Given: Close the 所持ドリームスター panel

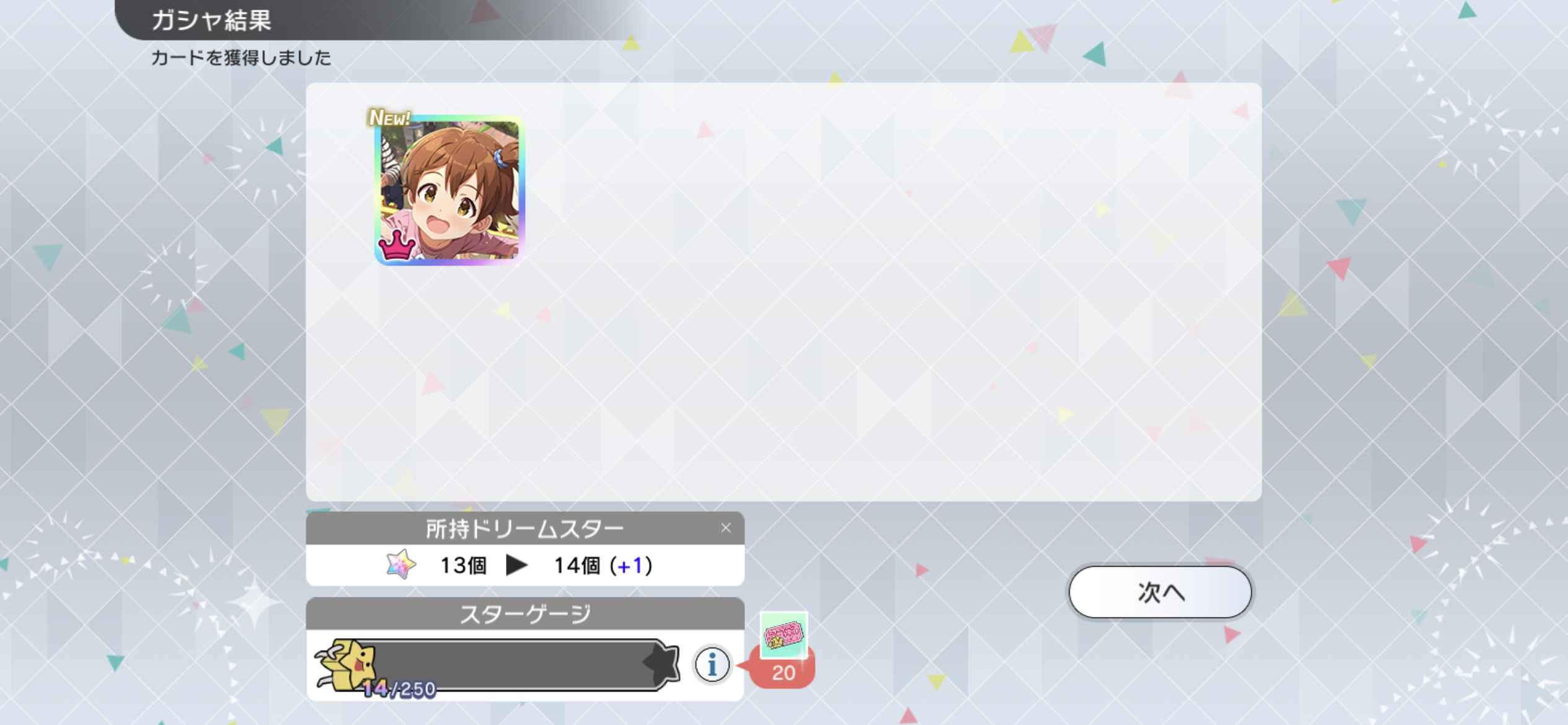Looking at the screenshot, I should click(x=726, y=528).
